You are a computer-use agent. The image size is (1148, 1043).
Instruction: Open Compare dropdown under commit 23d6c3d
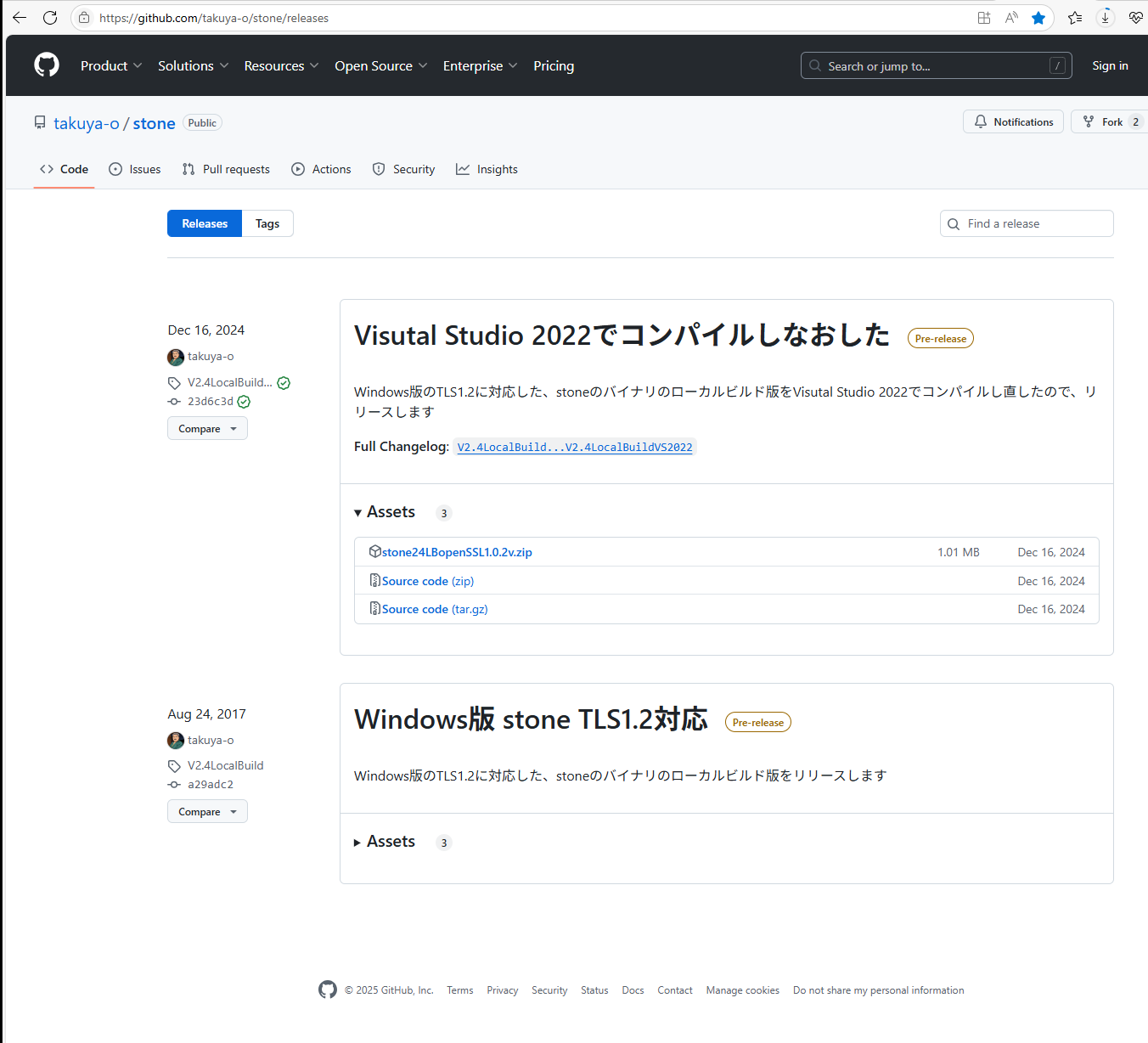tap(207, 428)
